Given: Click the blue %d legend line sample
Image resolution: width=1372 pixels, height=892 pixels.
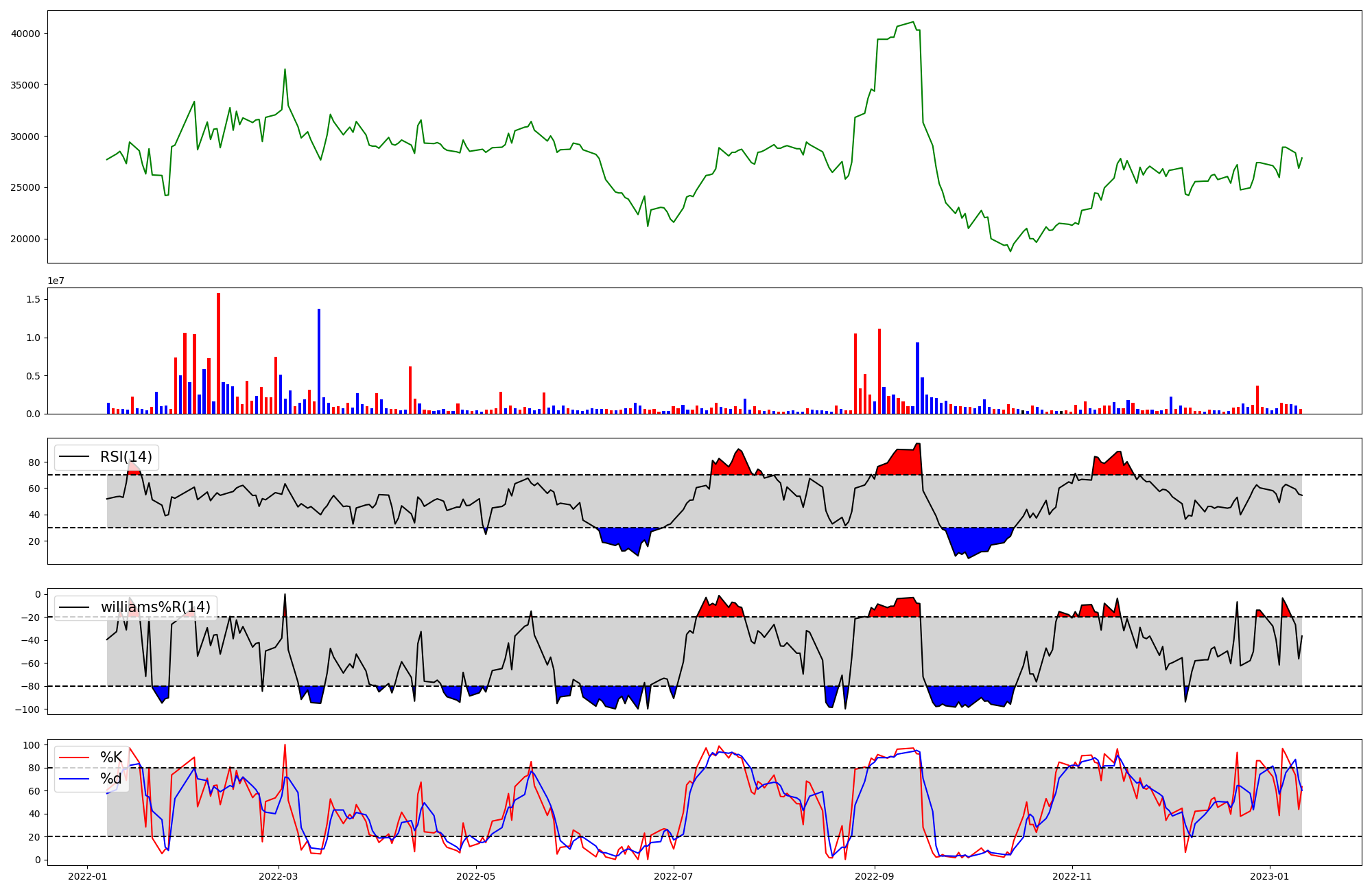Looking at the screenshot, I should 74,779.
